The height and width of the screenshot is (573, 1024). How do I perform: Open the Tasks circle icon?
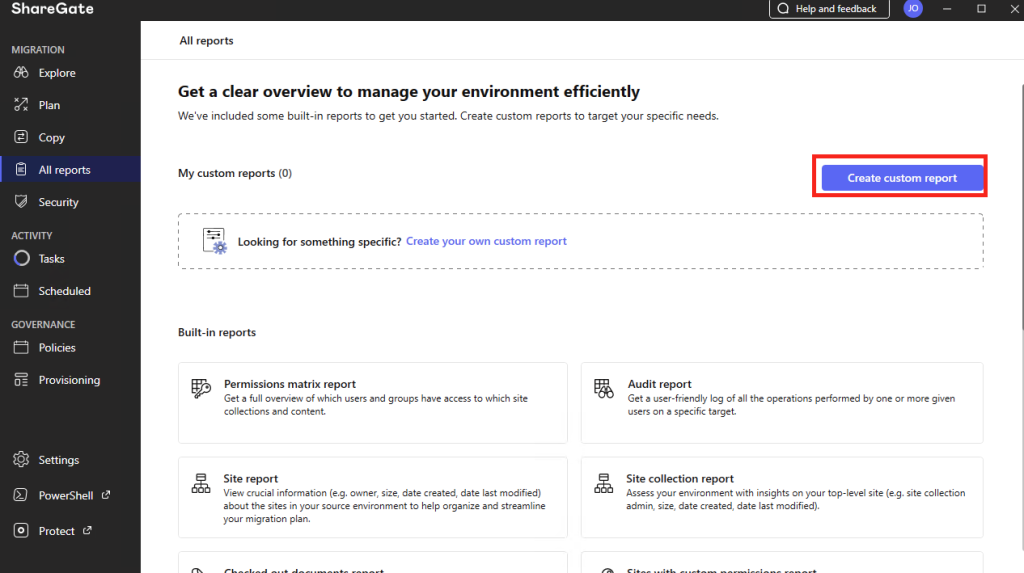(x=21, y=259)
